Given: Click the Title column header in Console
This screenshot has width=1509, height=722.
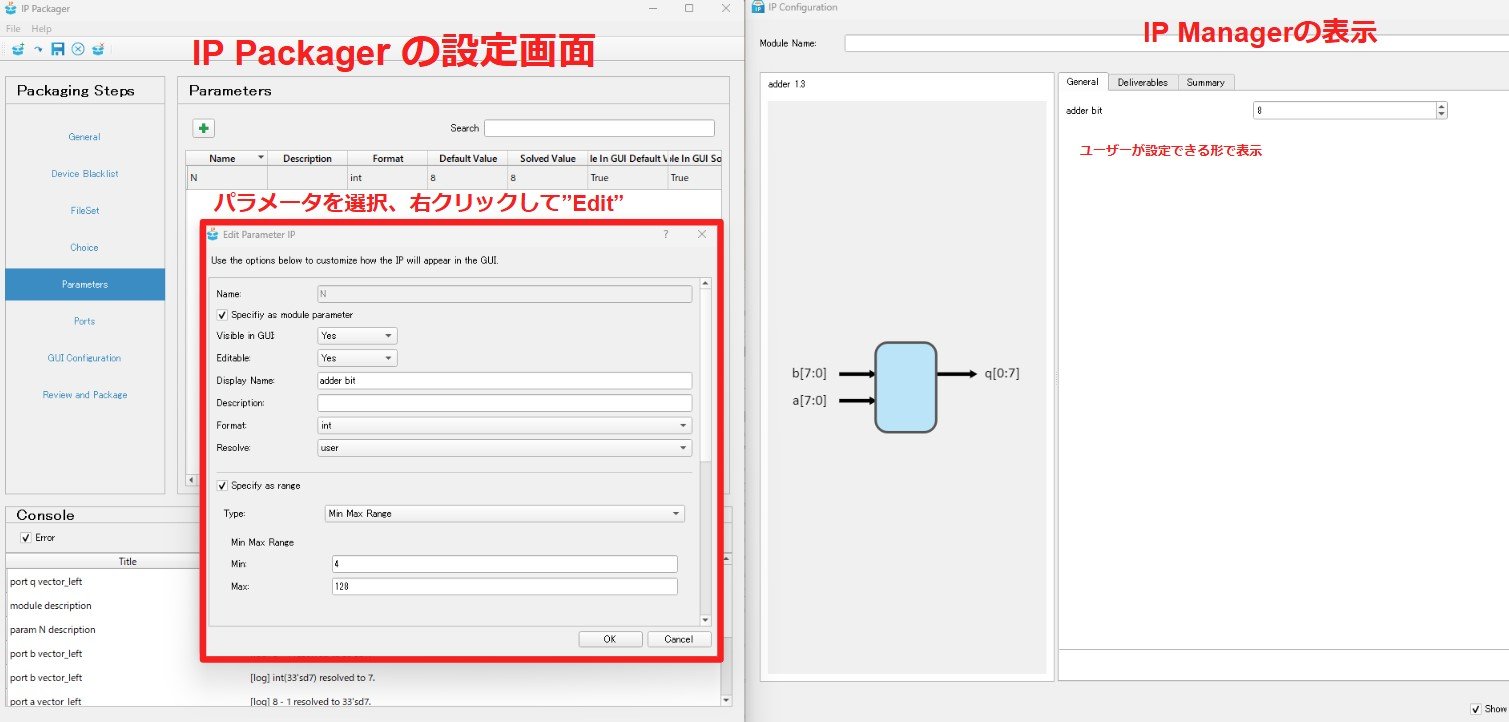Looking at the screenshot, I should point(127,562).
